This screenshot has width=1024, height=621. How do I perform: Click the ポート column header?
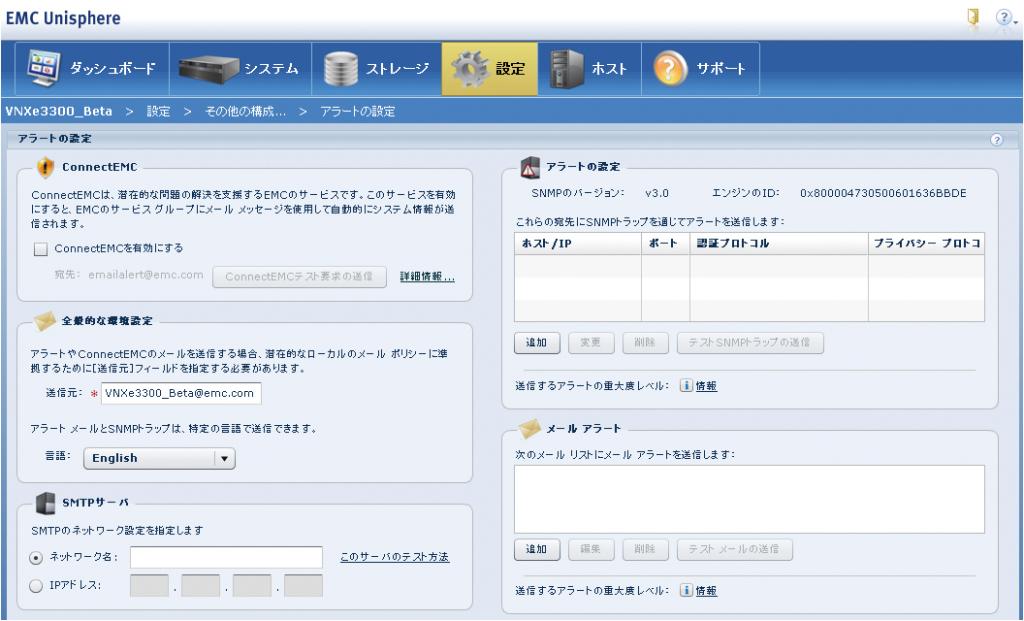pyautogui.click(x=665, y=244)
